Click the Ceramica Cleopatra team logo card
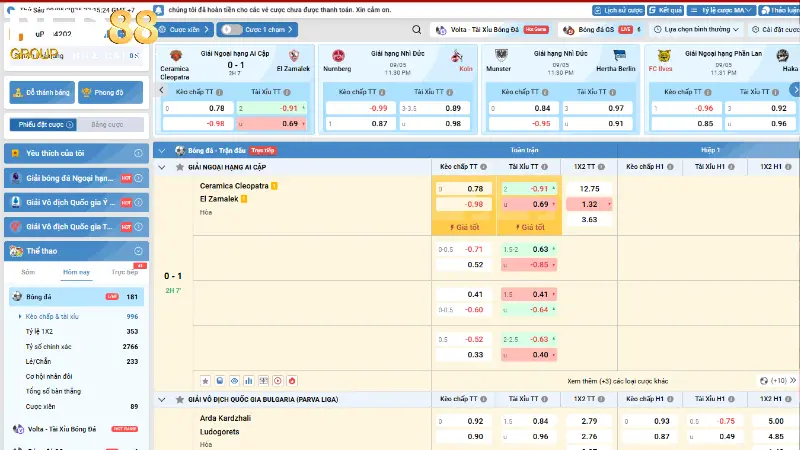800x450 pixels. (x=176, y=56)
